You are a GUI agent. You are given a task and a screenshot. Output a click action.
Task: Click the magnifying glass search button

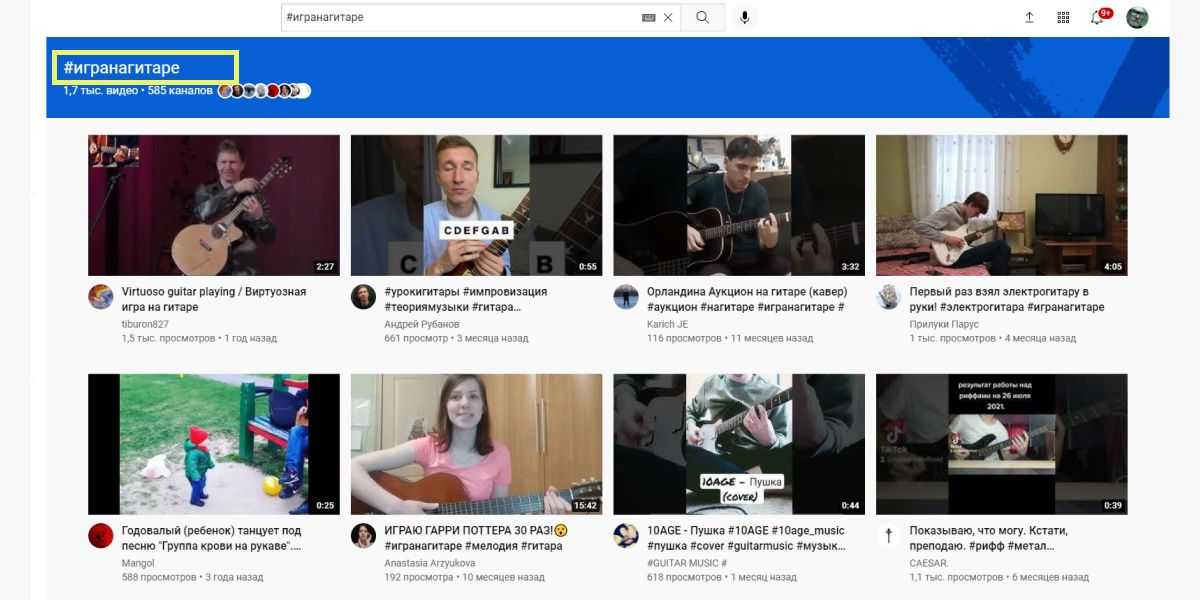point(702,17)
